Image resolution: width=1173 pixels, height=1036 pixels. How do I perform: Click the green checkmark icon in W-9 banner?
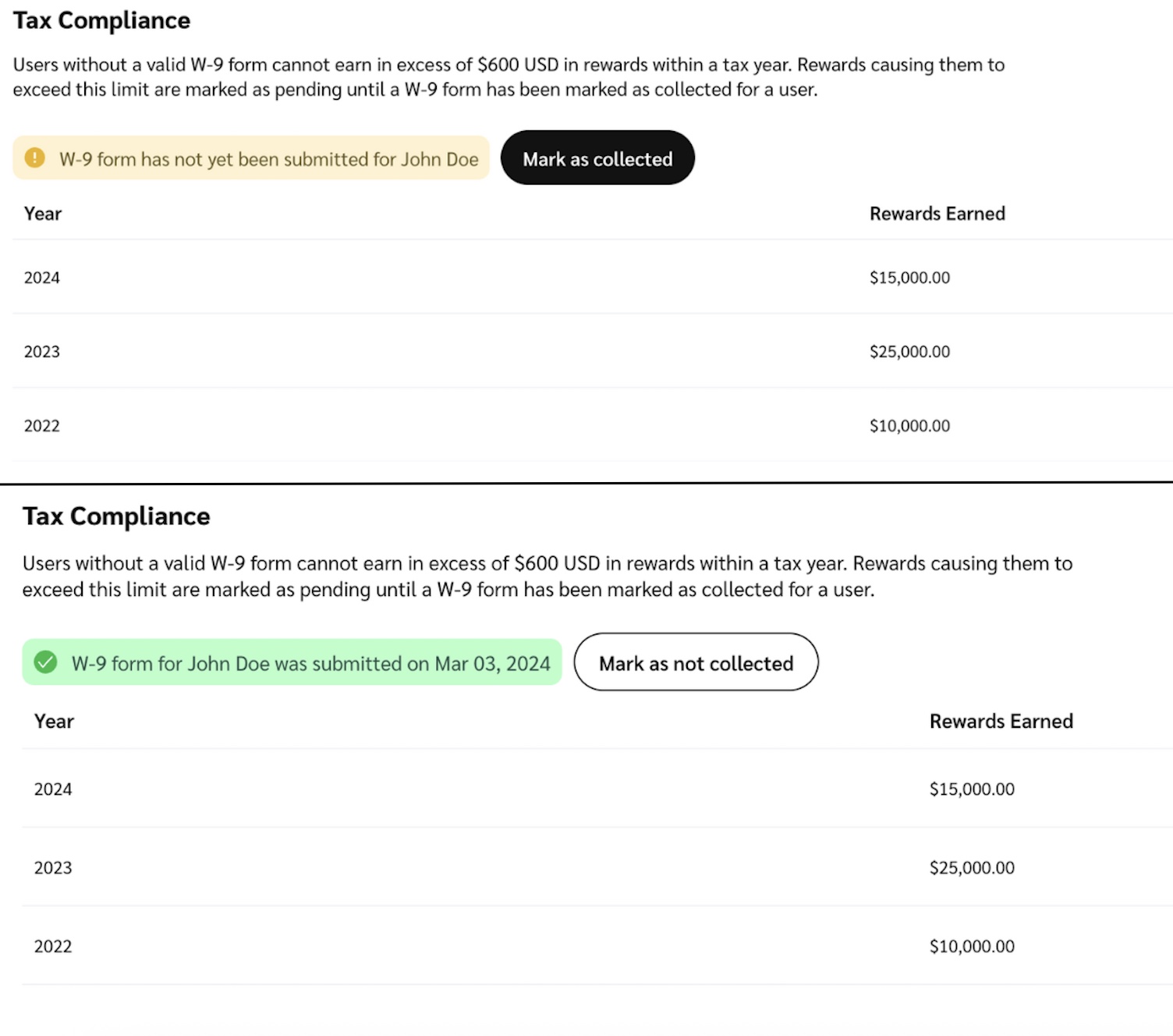point(46,663)
